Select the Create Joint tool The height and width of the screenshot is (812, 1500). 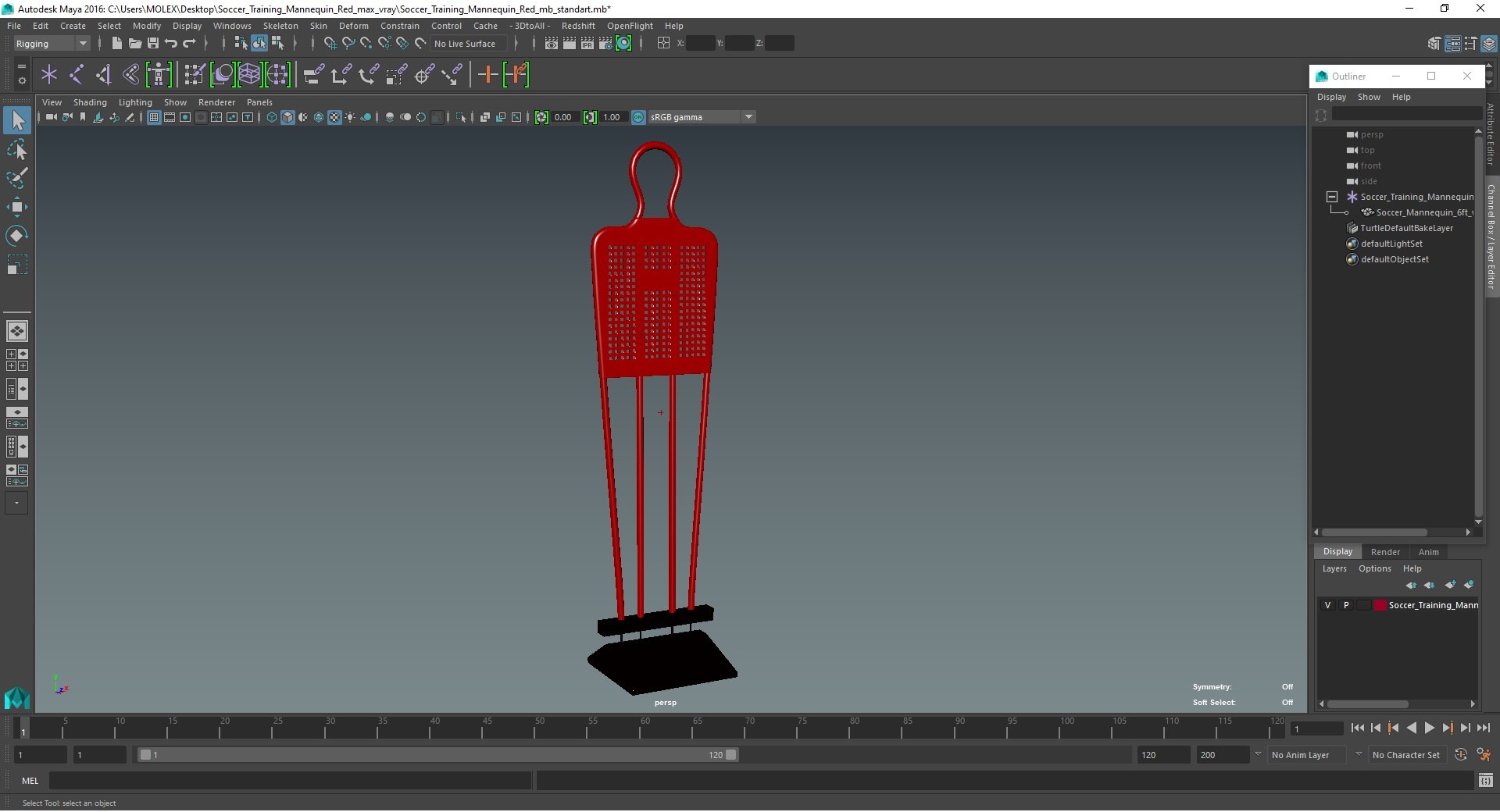77,75
